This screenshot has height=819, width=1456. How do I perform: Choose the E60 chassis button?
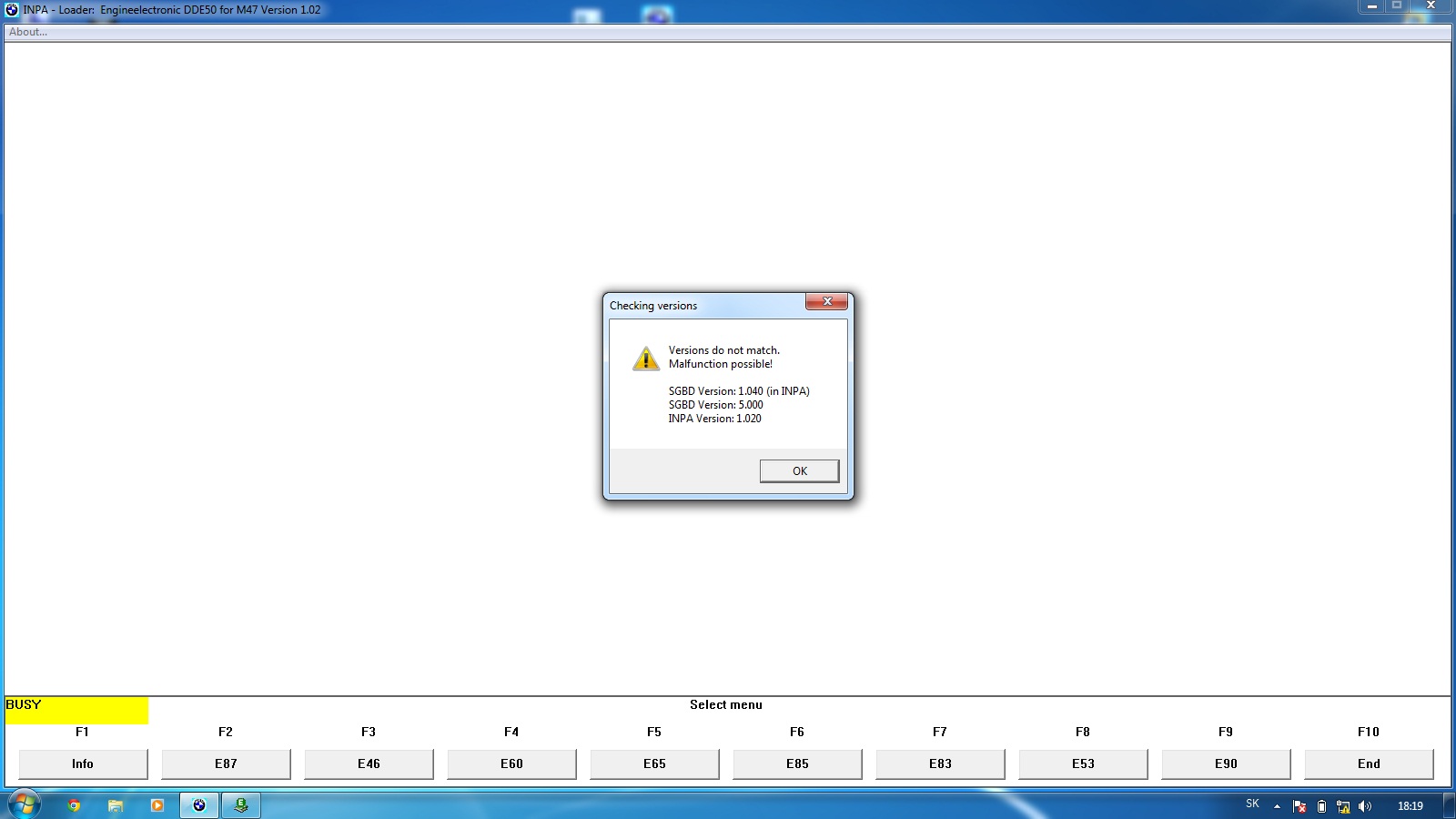511,763
